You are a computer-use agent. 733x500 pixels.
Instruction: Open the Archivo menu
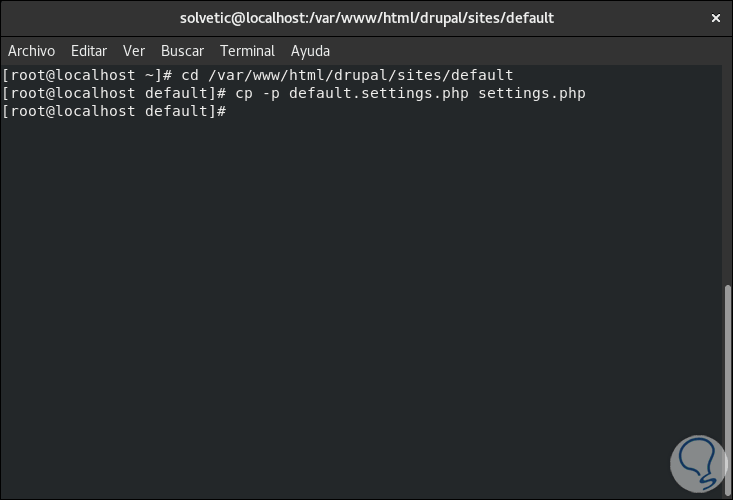coord(31,51)
